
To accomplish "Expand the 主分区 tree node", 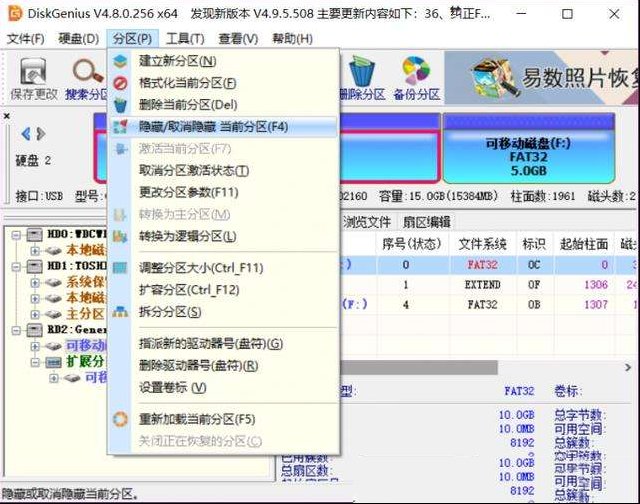I will tap(34, 314).
